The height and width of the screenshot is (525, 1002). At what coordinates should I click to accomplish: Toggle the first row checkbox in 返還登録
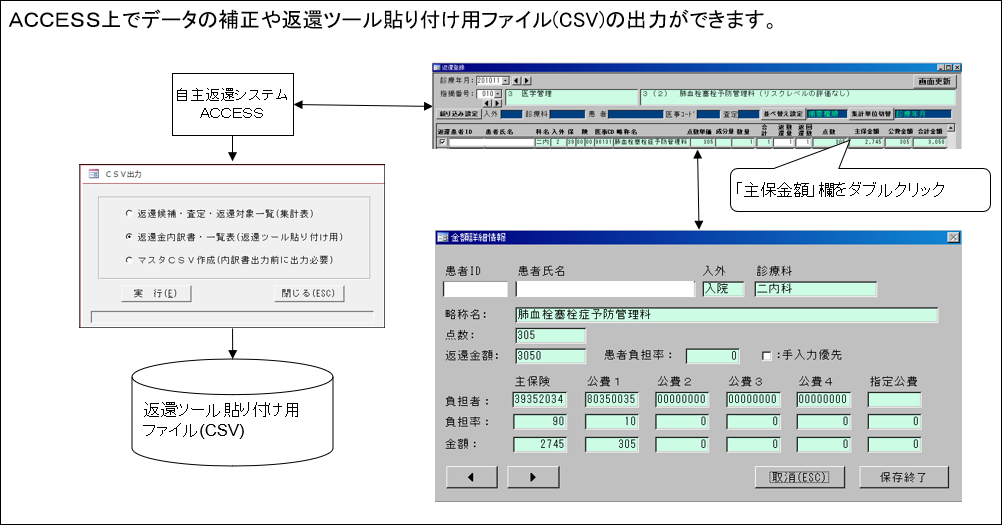[442, 142]
